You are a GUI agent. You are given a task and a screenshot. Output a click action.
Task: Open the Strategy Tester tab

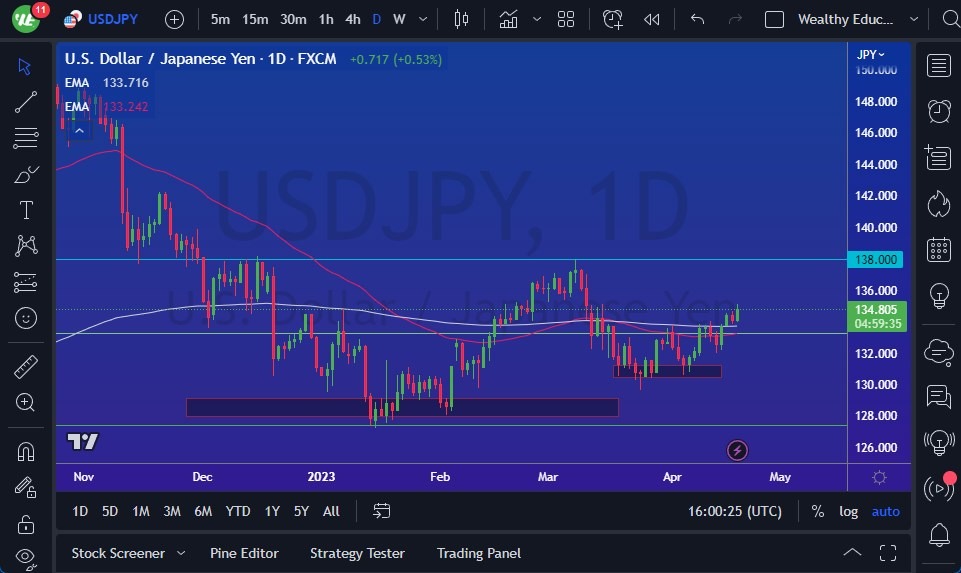(357, 553)
